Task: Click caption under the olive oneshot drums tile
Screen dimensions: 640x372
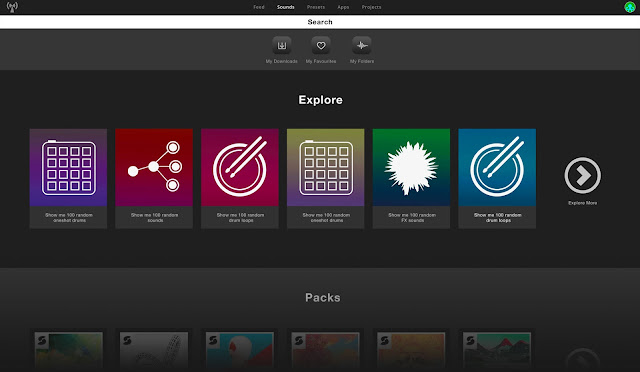Action: [326, 218]
